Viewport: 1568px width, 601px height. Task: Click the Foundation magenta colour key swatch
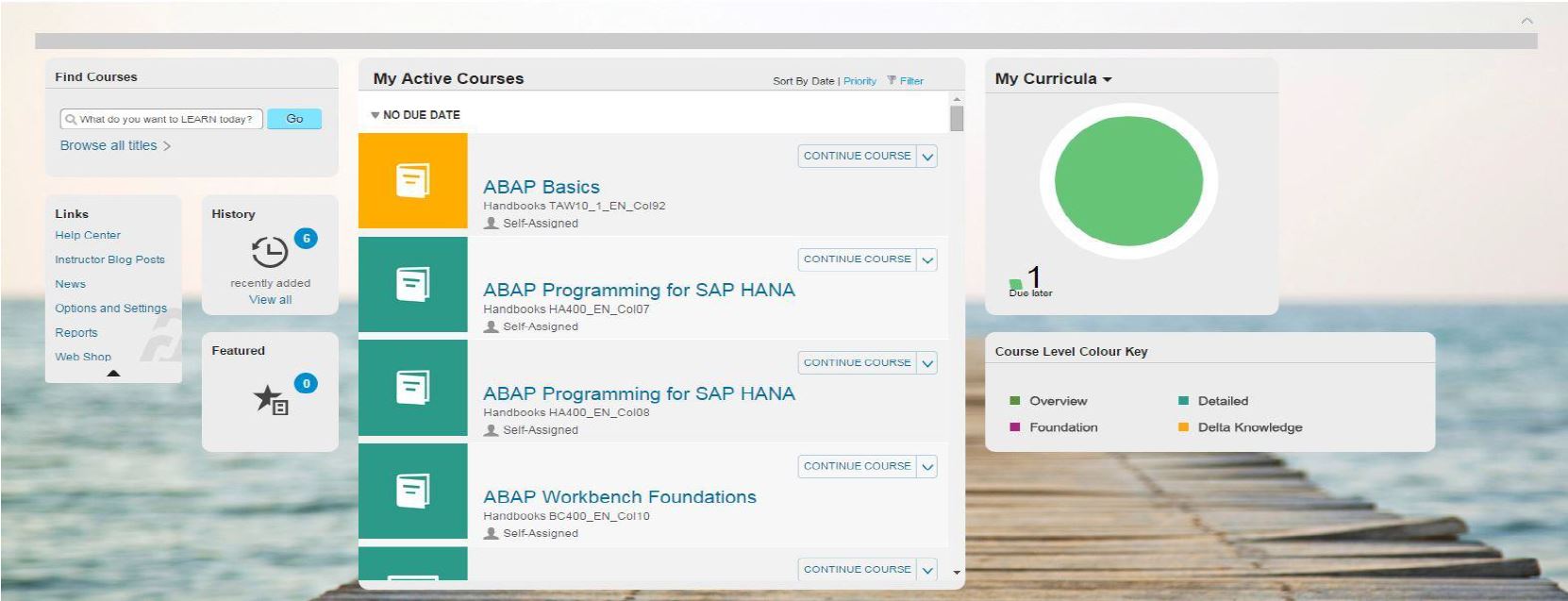coord(1015,427)
